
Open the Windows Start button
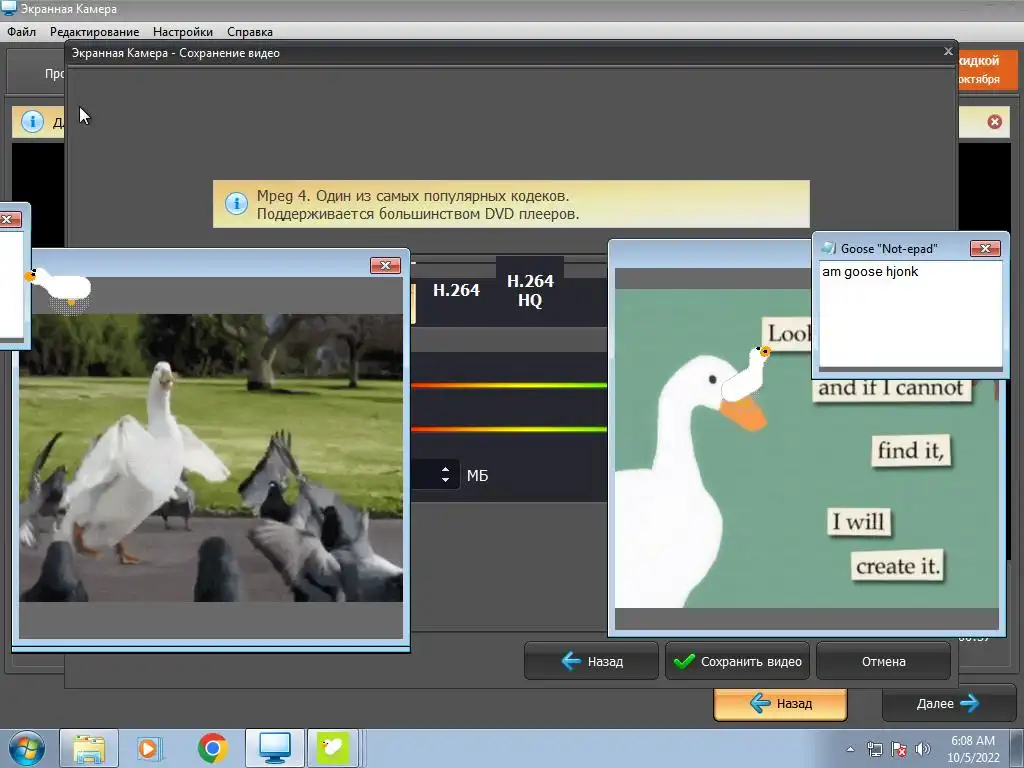(x=27, y=748)
